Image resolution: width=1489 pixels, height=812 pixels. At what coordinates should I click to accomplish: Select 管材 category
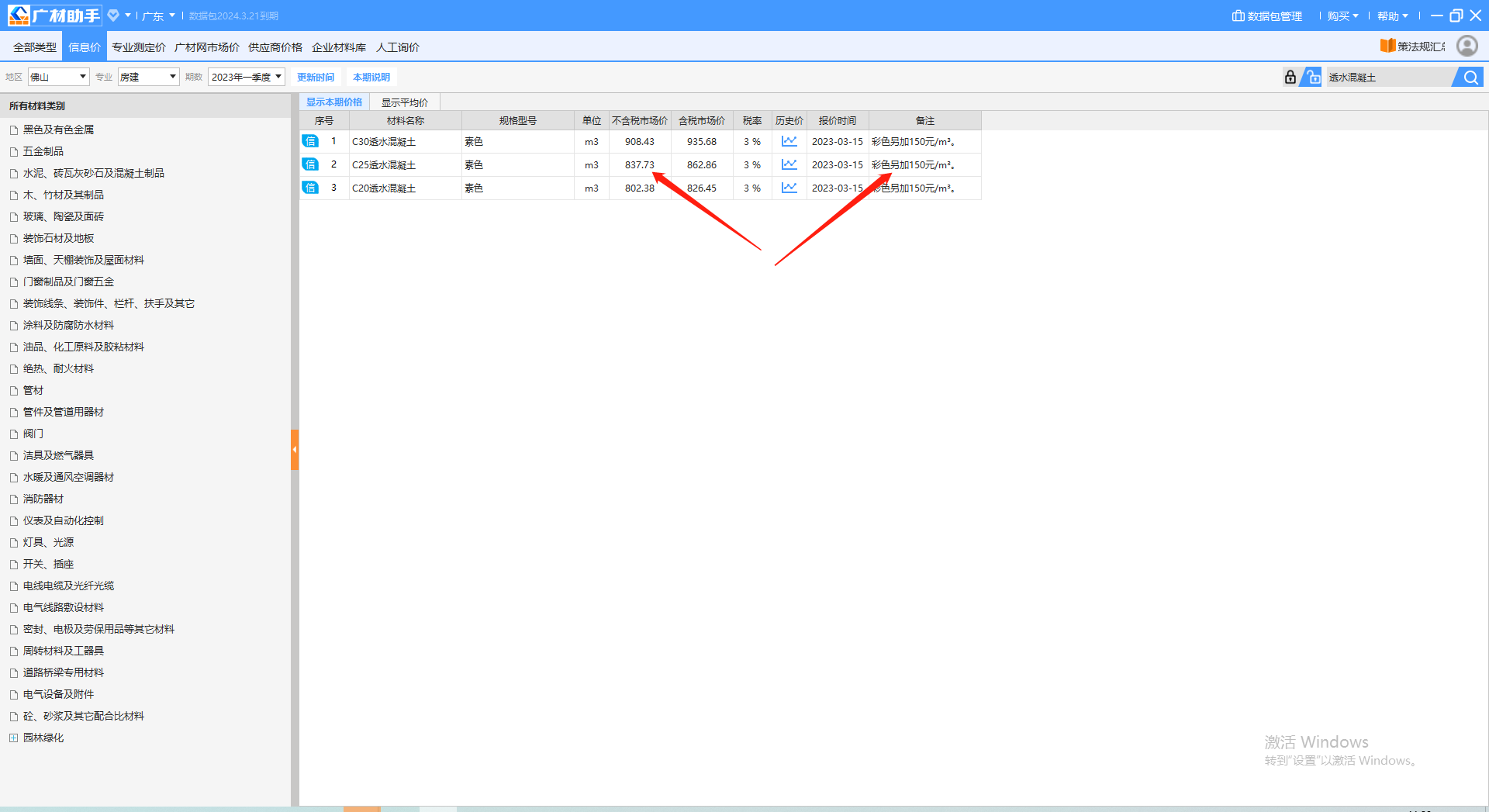click(33, 390)
